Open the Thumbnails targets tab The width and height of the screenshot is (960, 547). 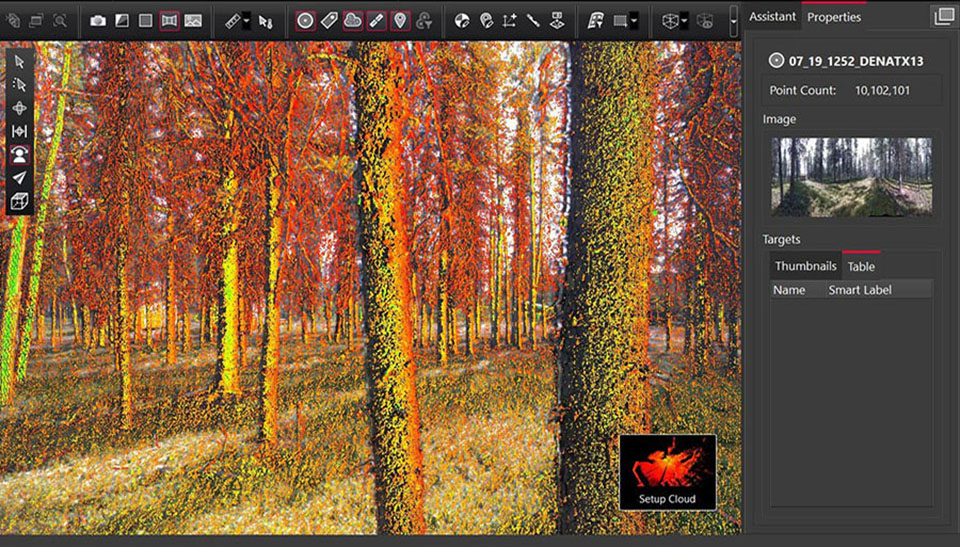805,266
